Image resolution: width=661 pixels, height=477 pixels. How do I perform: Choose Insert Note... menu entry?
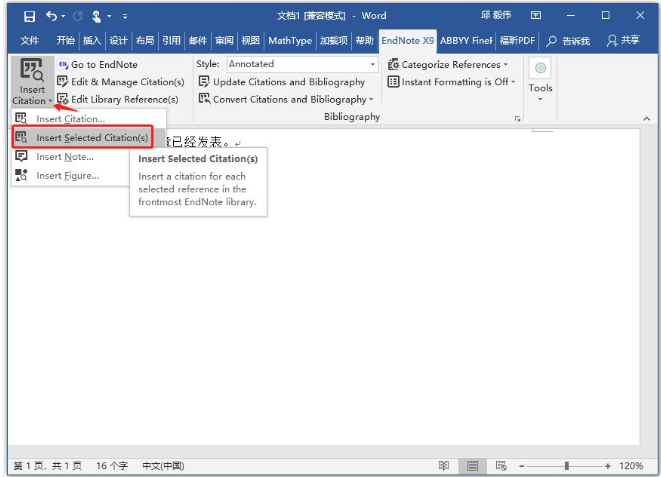pyautogui.click(x=72, y=157)
